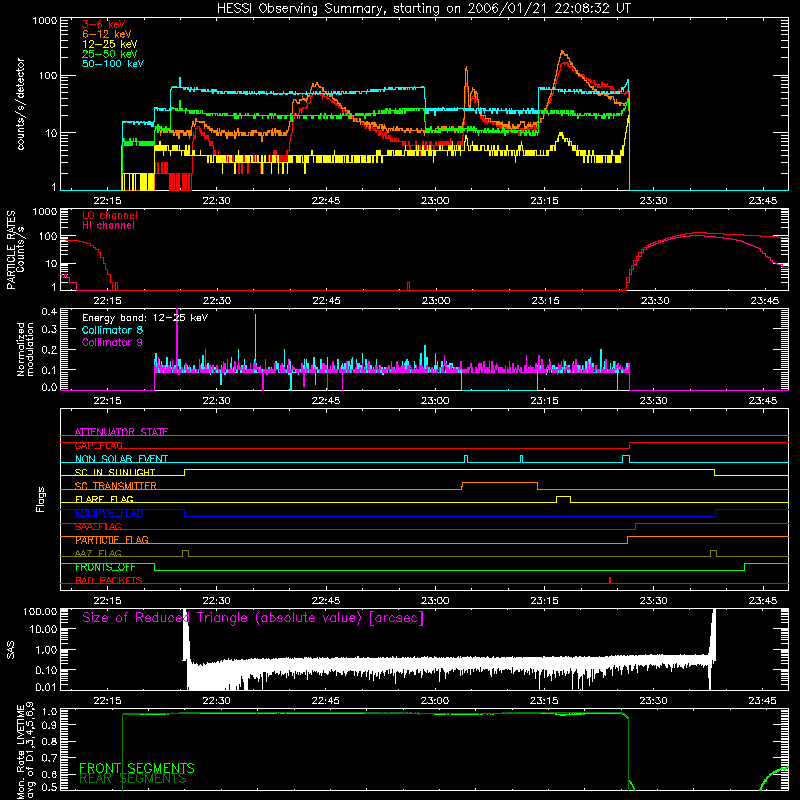This screenshot has width=800, height=800.
Task: Click the Normalized modulation axis label
Action: tap(25, 349)
